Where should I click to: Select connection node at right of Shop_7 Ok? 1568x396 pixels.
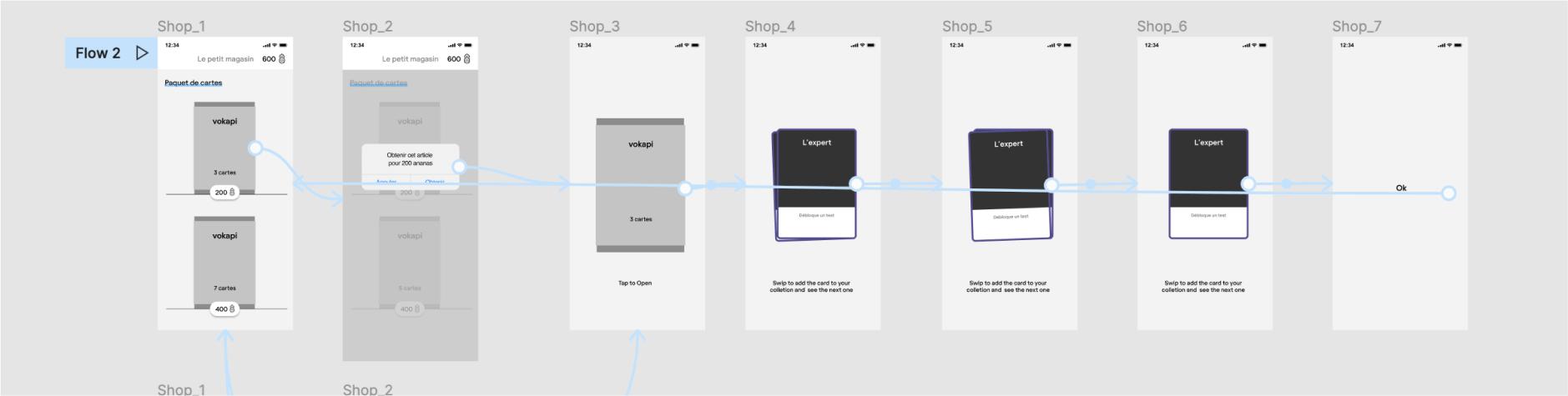pos(1449,193)
